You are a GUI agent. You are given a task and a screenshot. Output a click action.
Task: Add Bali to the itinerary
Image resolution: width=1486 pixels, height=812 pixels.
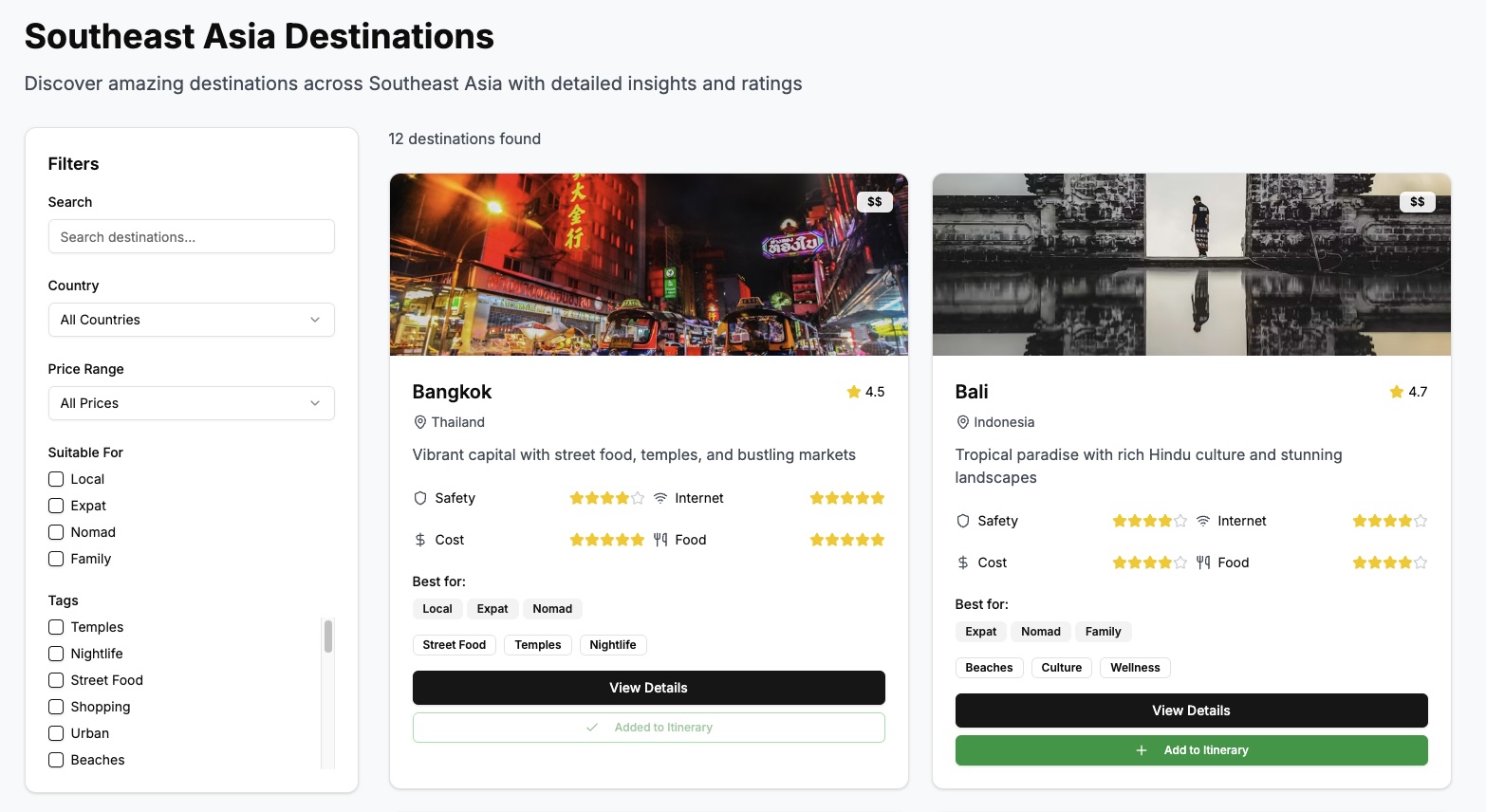click(x=1191, y=749)
